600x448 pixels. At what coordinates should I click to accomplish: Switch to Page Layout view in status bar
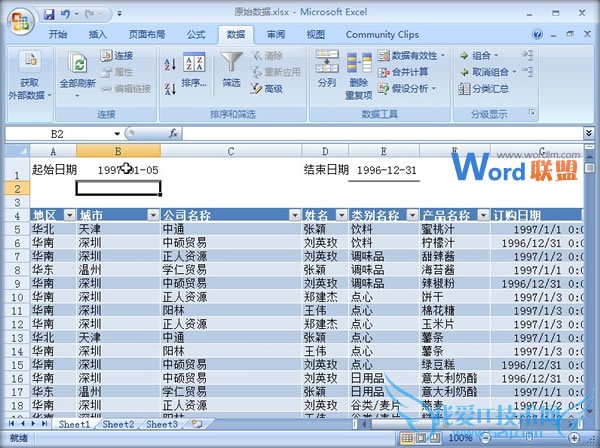coord(421,438)
